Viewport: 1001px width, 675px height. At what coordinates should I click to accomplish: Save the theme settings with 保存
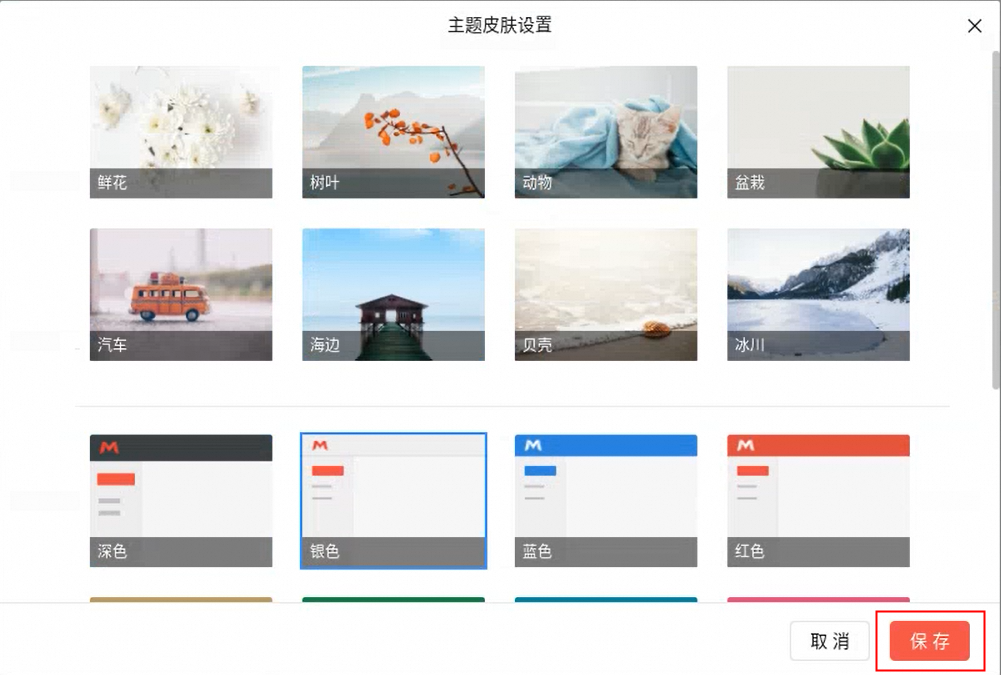pos(929,641)
